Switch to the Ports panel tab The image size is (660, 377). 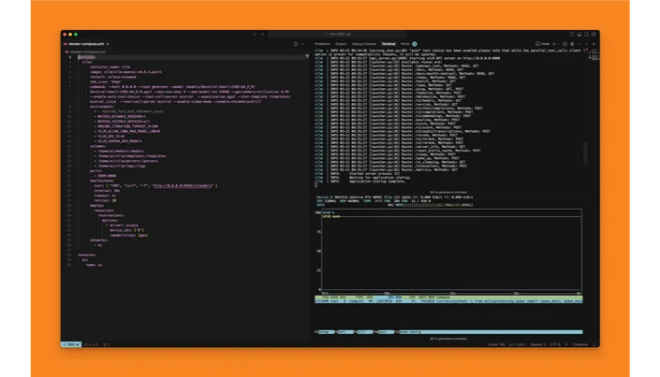pyautogui.click(x=405, y=44)
